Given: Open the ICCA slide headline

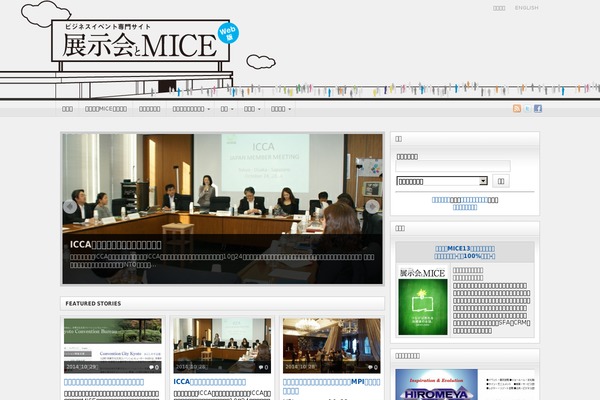Looking at the screenshot, I should 116,245.
